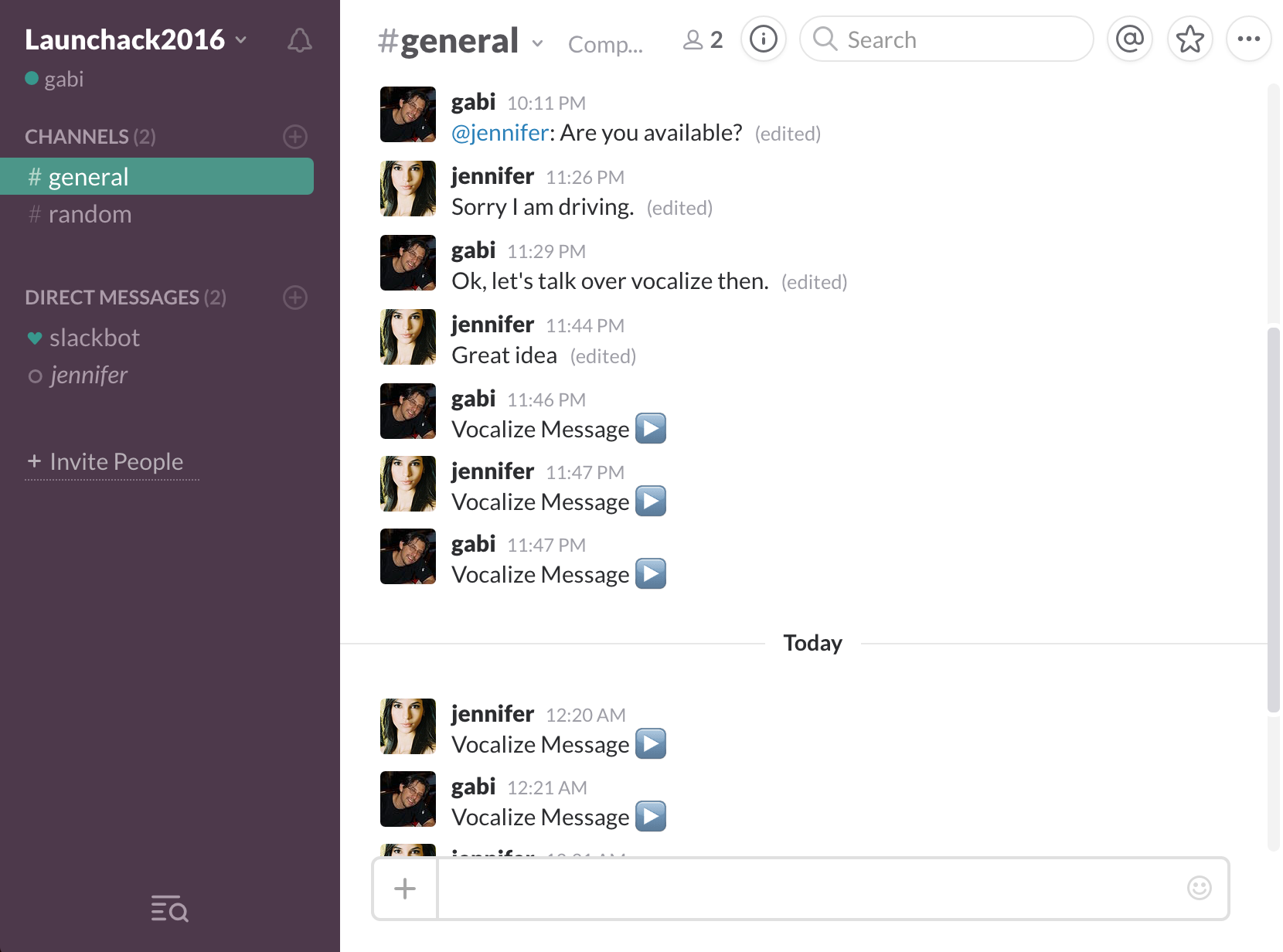View the channel member count

click(x=703, y=40)
